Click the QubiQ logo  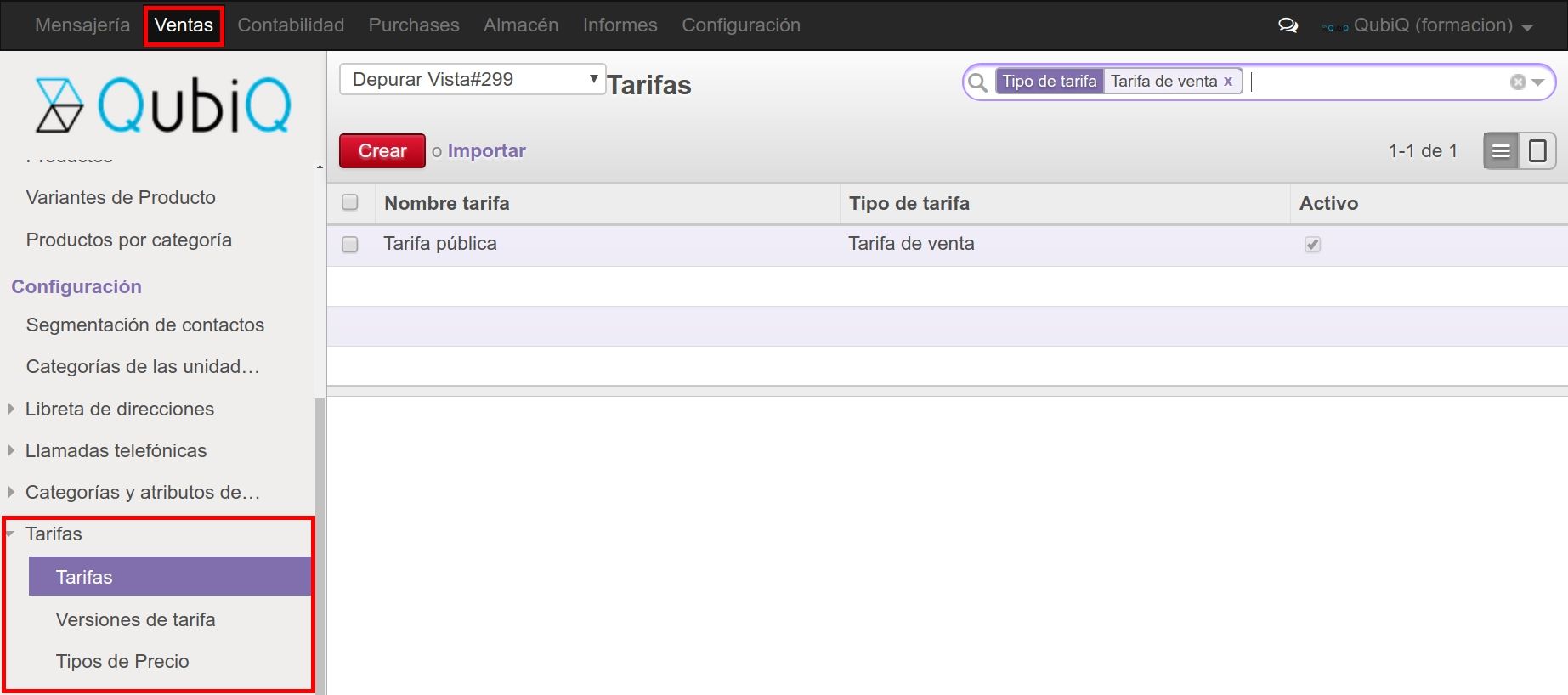[163, 105]
